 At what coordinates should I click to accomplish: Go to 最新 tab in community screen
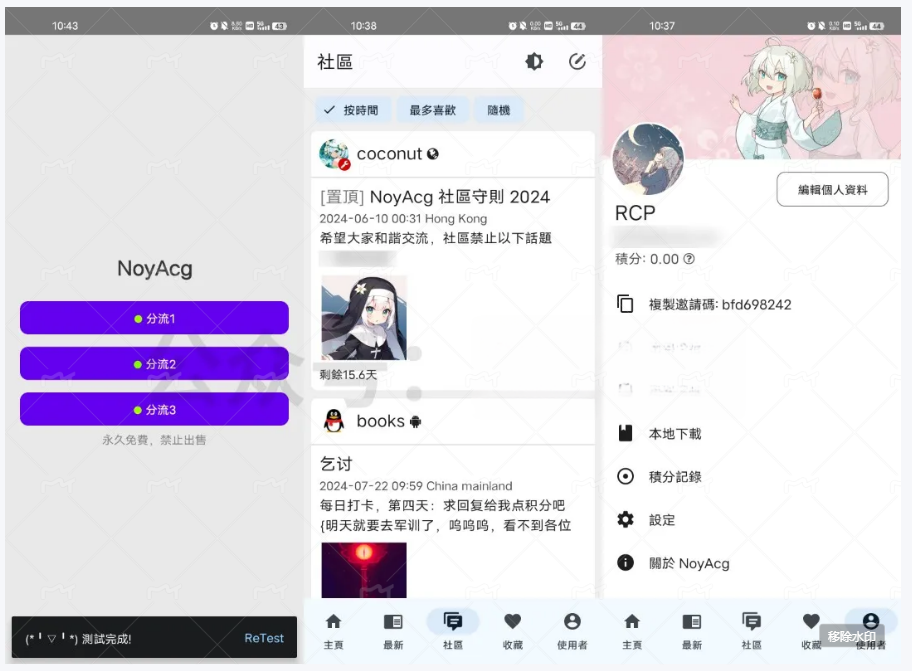(393, 631)
